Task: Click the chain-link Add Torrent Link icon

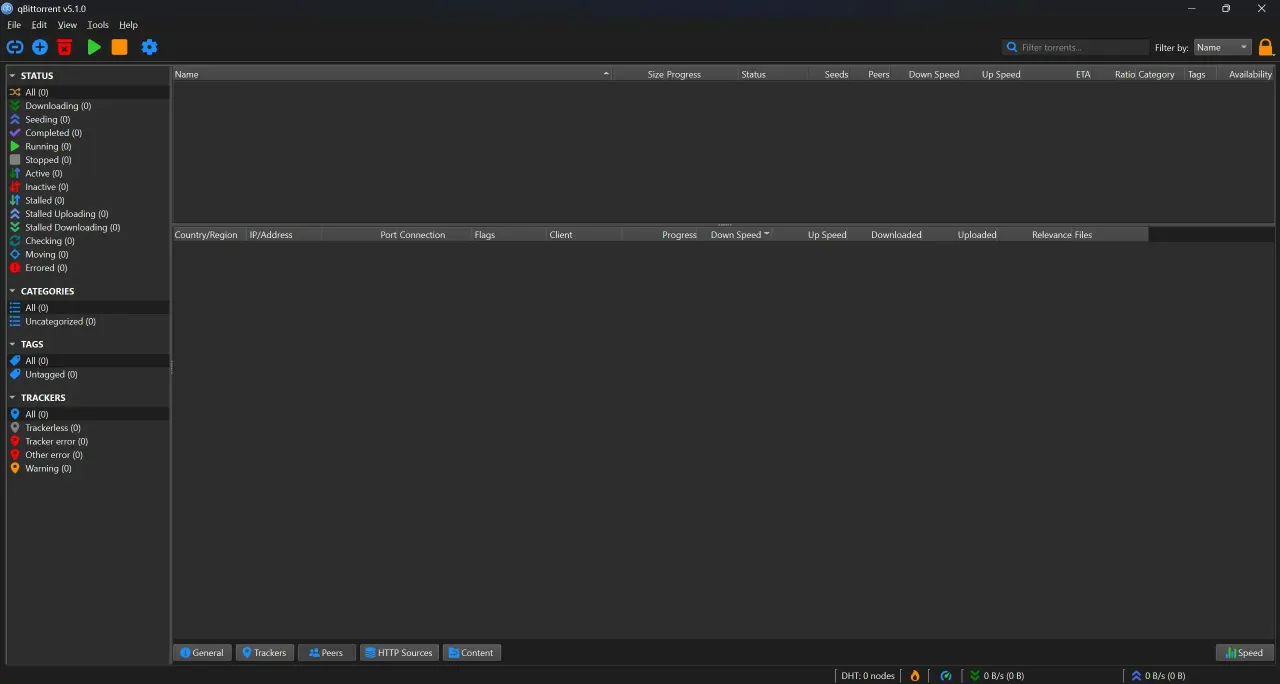Action: point(14,47)
